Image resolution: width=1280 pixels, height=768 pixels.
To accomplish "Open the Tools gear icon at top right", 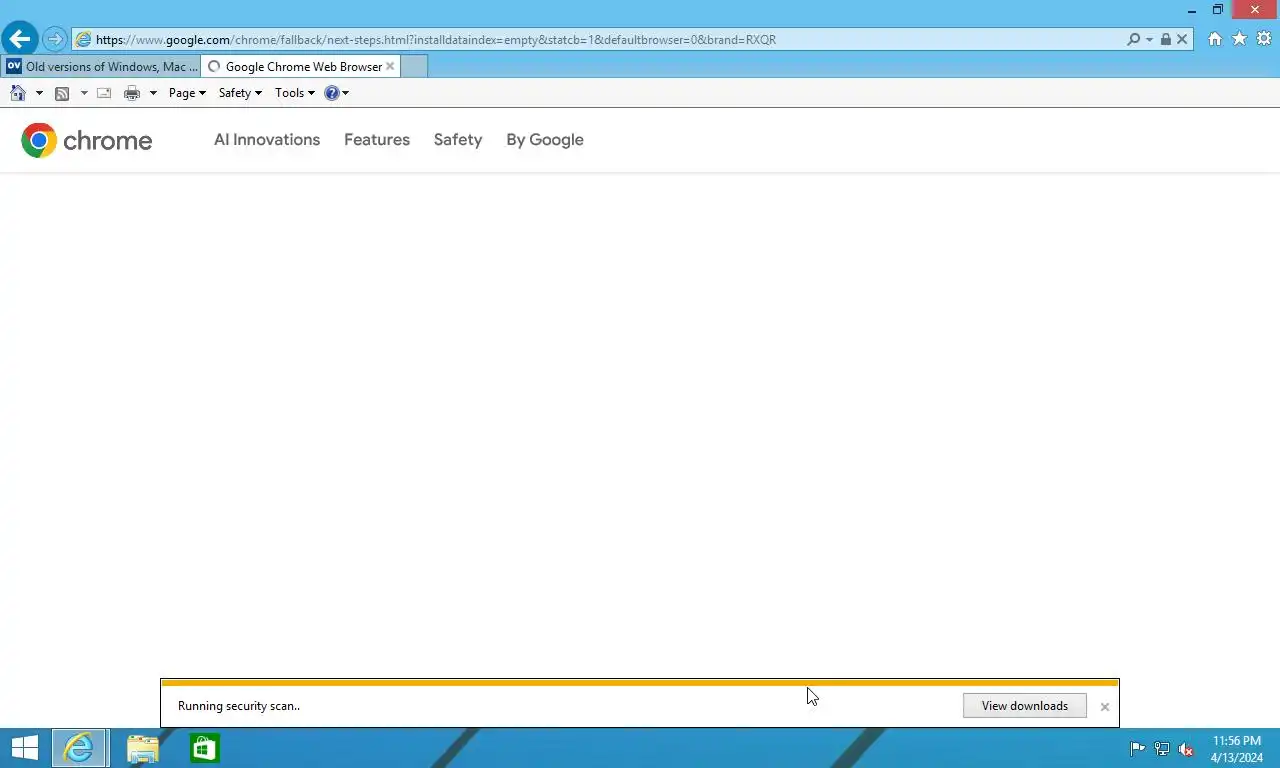I will pos(1264,39).
